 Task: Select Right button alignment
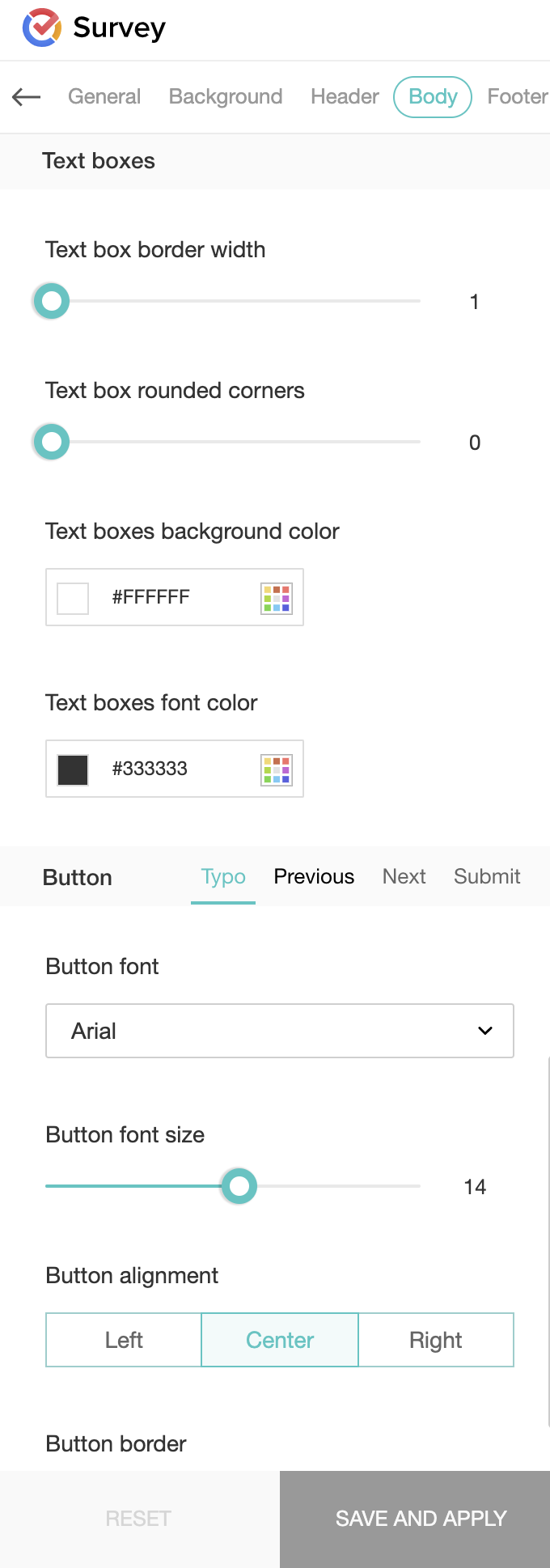tap(436, 1340)
